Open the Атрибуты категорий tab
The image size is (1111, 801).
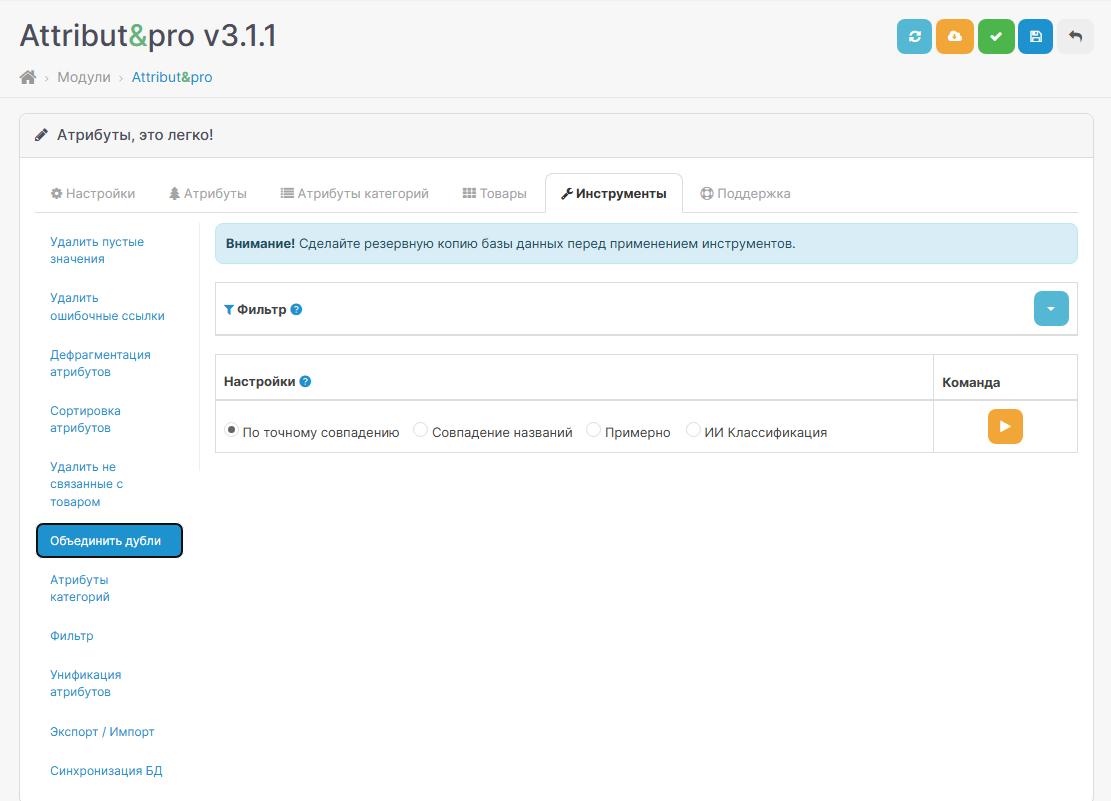pos(354,194)
